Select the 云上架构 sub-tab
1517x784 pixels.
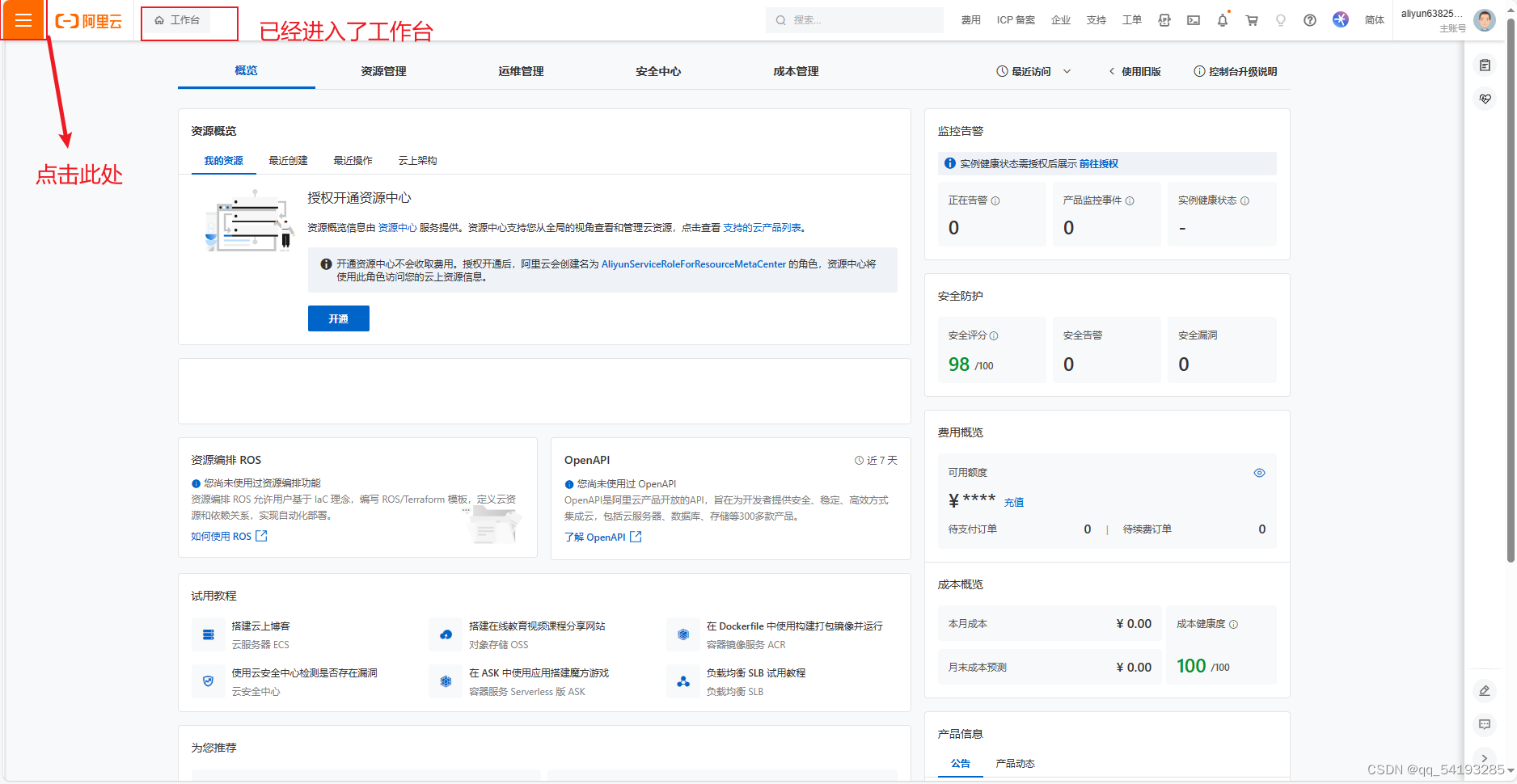pos(417,161)
